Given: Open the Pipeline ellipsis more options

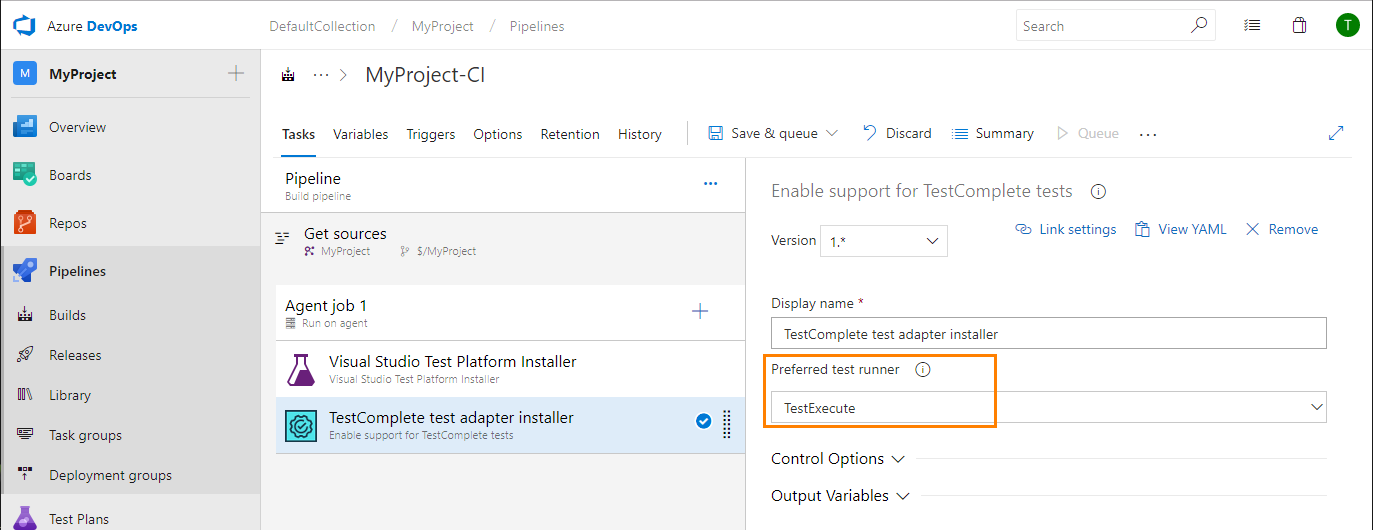Looking at the screenshot, I should point(710,184).
